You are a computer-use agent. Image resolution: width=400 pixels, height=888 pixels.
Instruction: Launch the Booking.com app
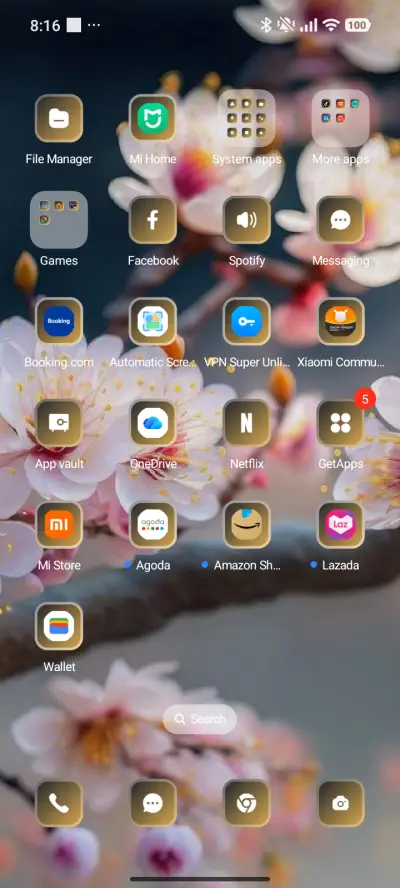pos(59,321)
